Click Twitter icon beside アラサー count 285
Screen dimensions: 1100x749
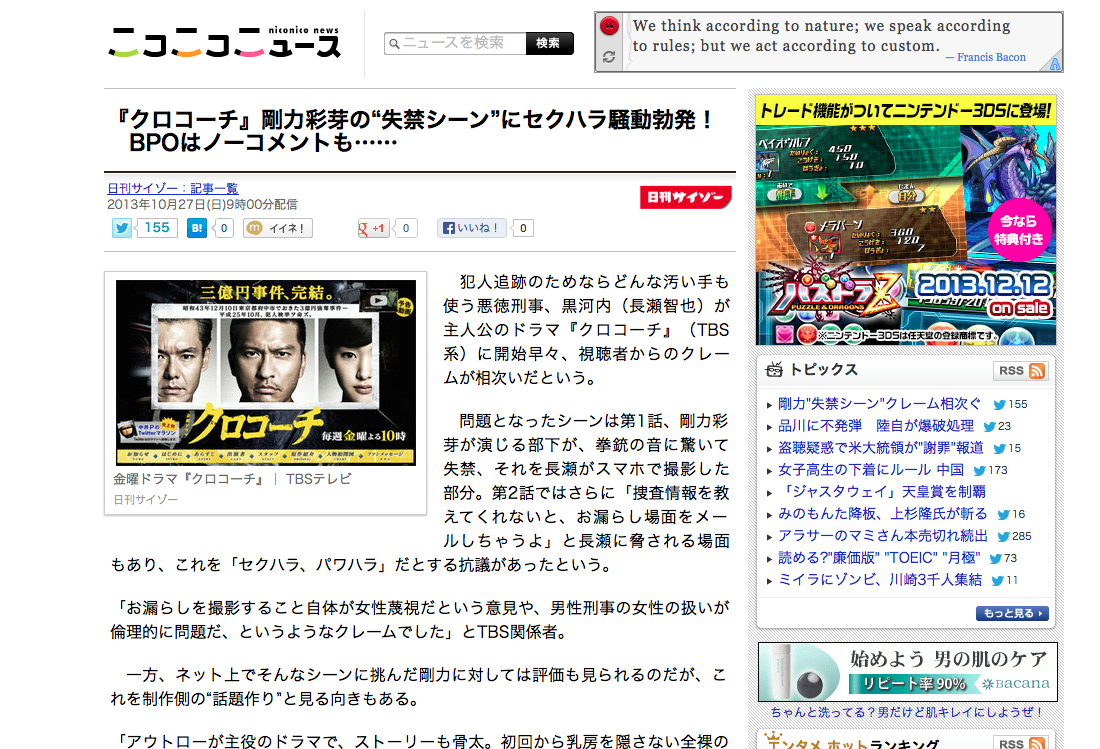(x=1004, y=537)
